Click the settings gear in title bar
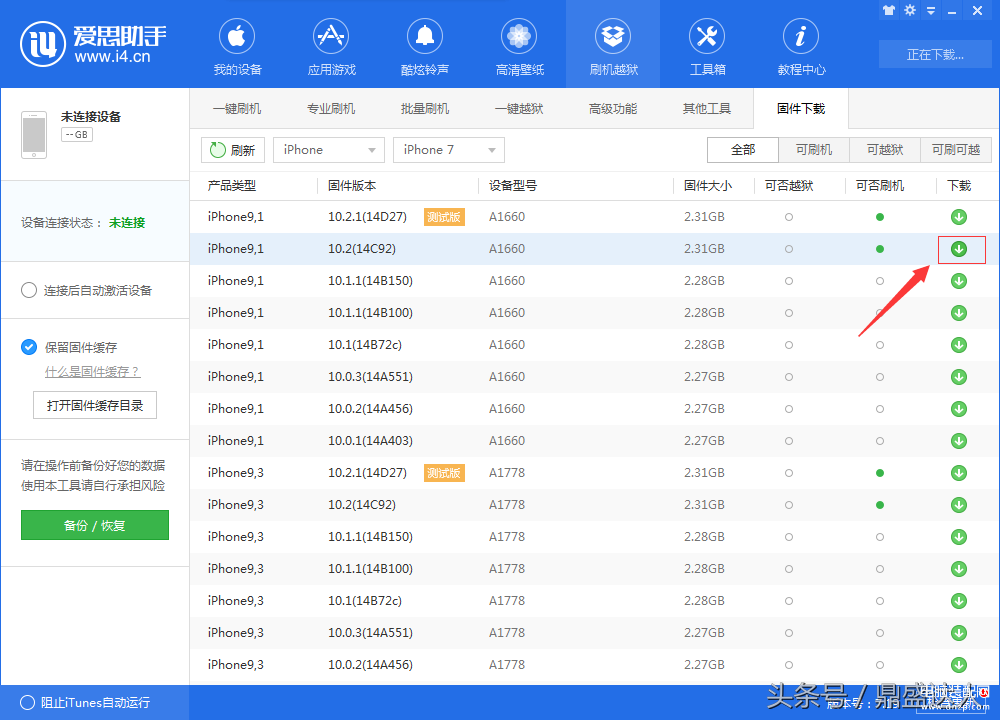The height and width of the screenshot is (720, 1000). point(910,10)
